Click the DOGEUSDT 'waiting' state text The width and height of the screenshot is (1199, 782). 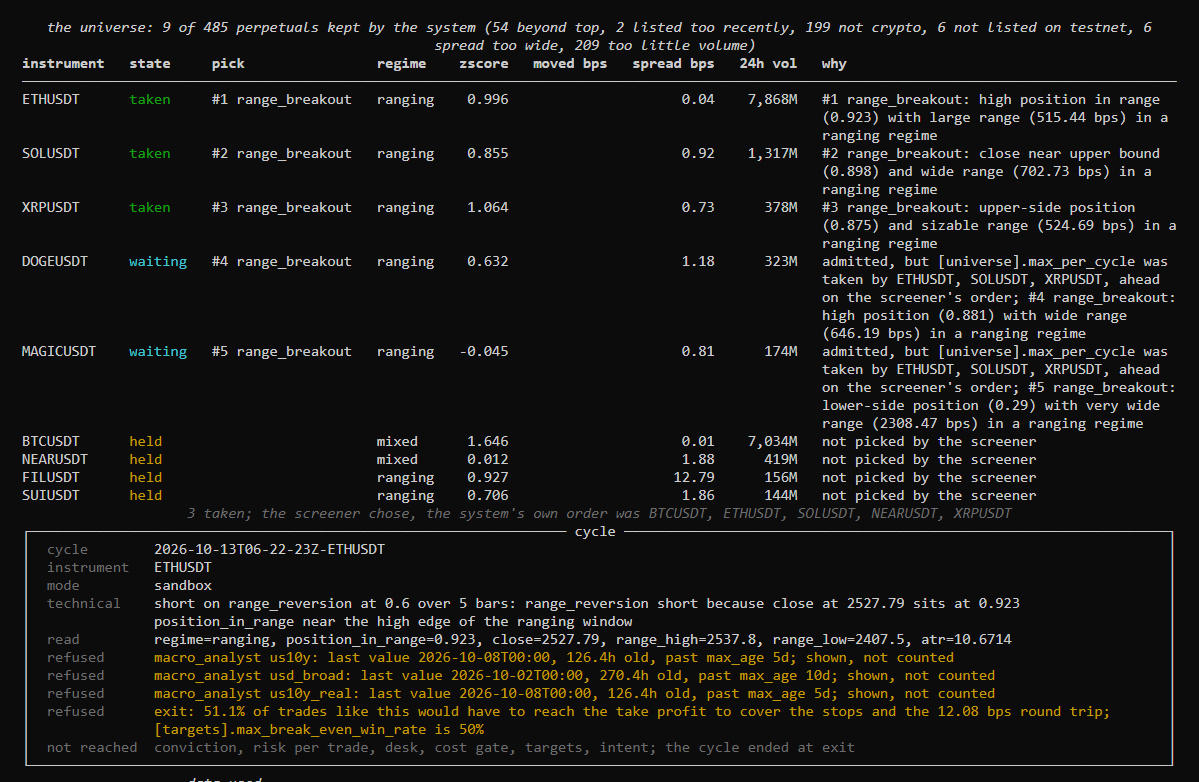158,261
